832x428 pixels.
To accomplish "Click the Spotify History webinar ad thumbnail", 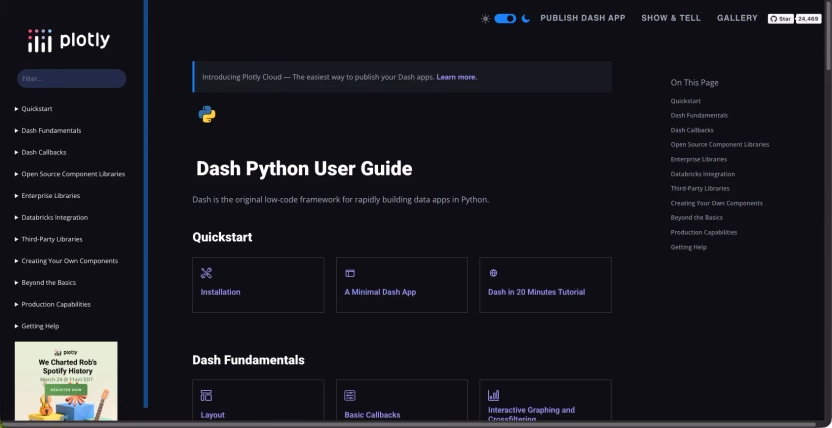I will pyautogui.click(x=66, y=381).
